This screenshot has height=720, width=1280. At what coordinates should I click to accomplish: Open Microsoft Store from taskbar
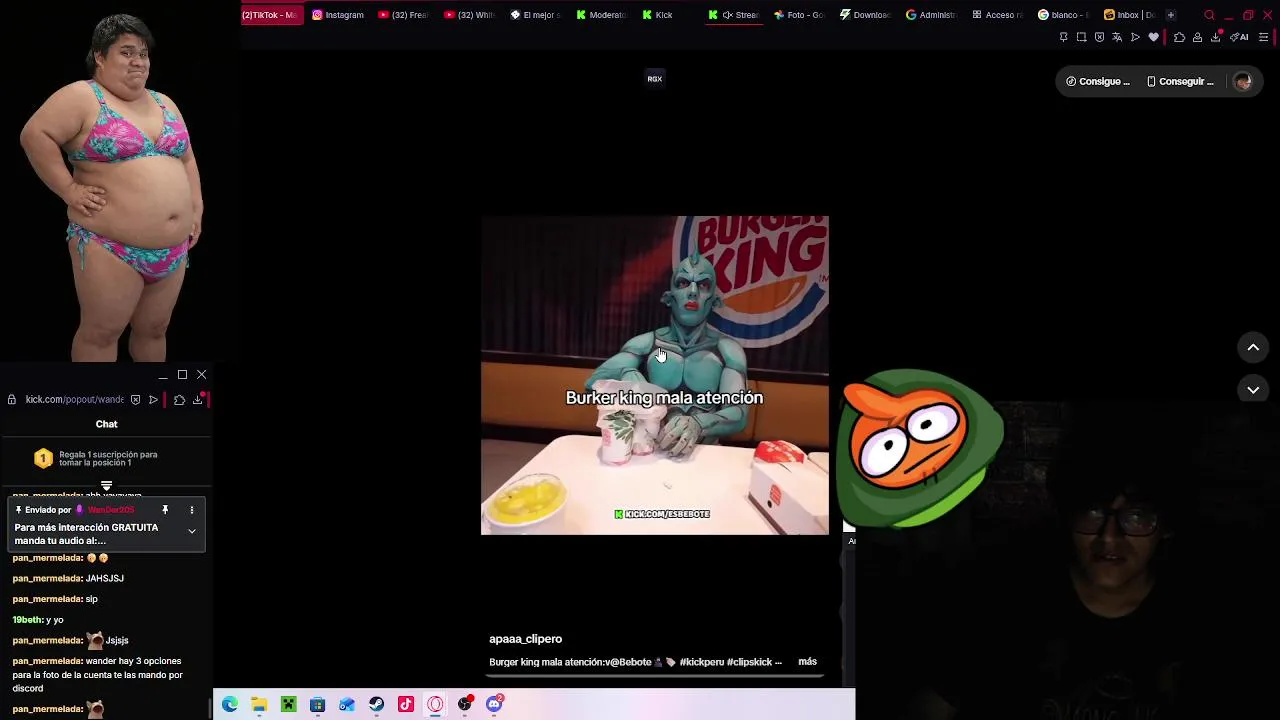pos(317,705)
